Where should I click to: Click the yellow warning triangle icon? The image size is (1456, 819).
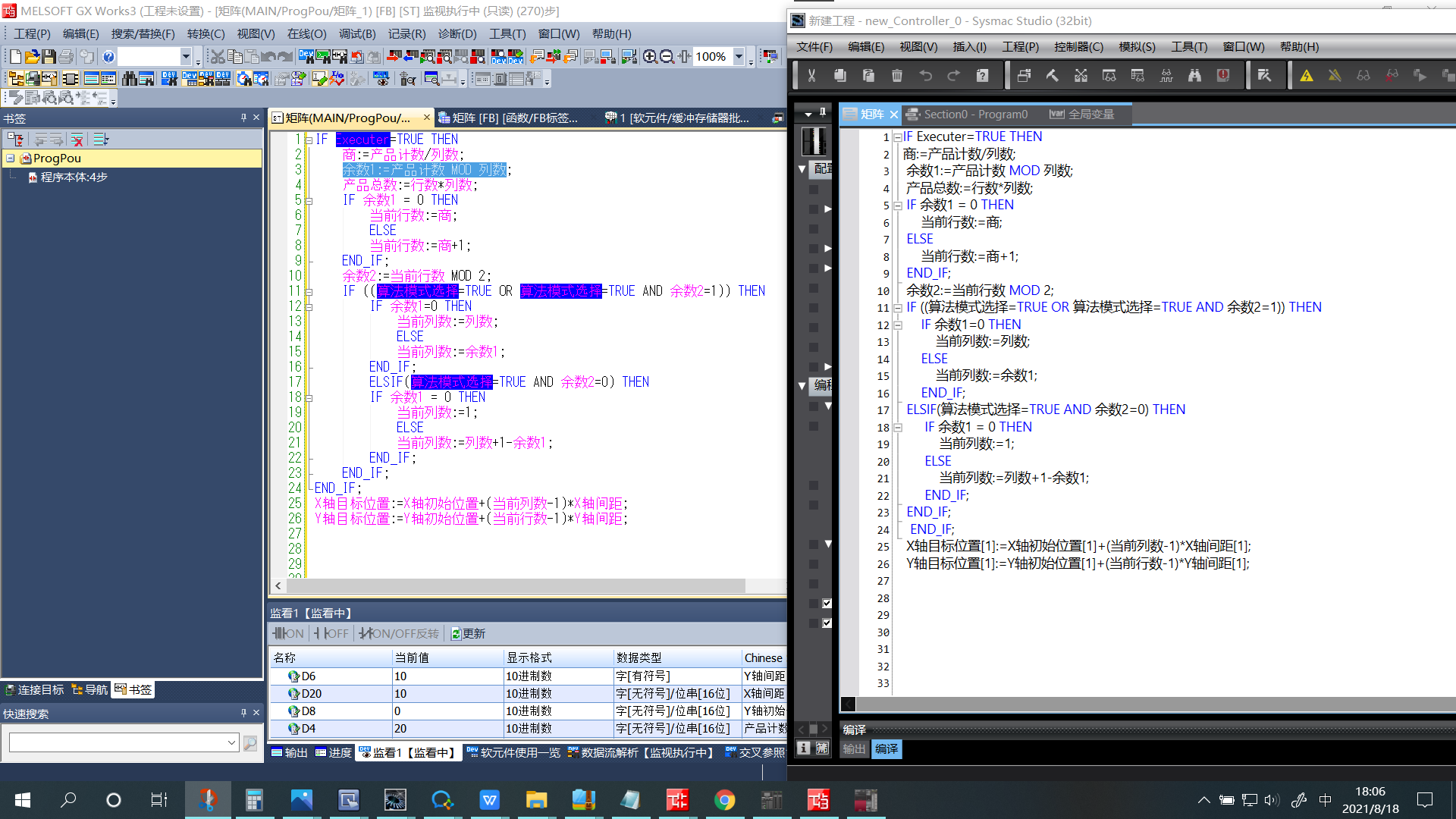point(1307,75)
